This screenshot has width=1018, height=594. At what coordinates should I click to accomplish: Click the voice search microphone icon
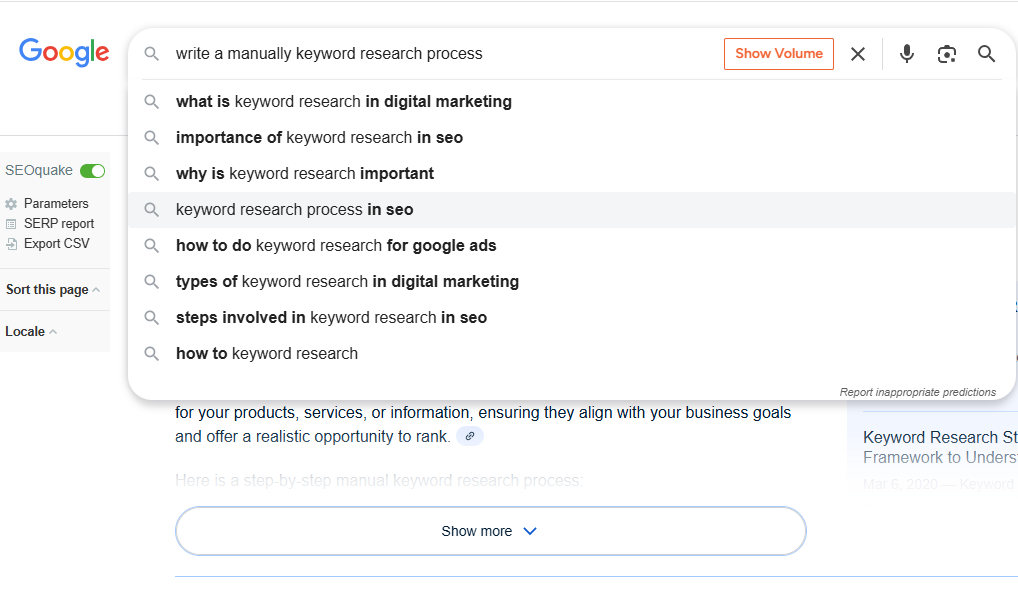point(907,54)
